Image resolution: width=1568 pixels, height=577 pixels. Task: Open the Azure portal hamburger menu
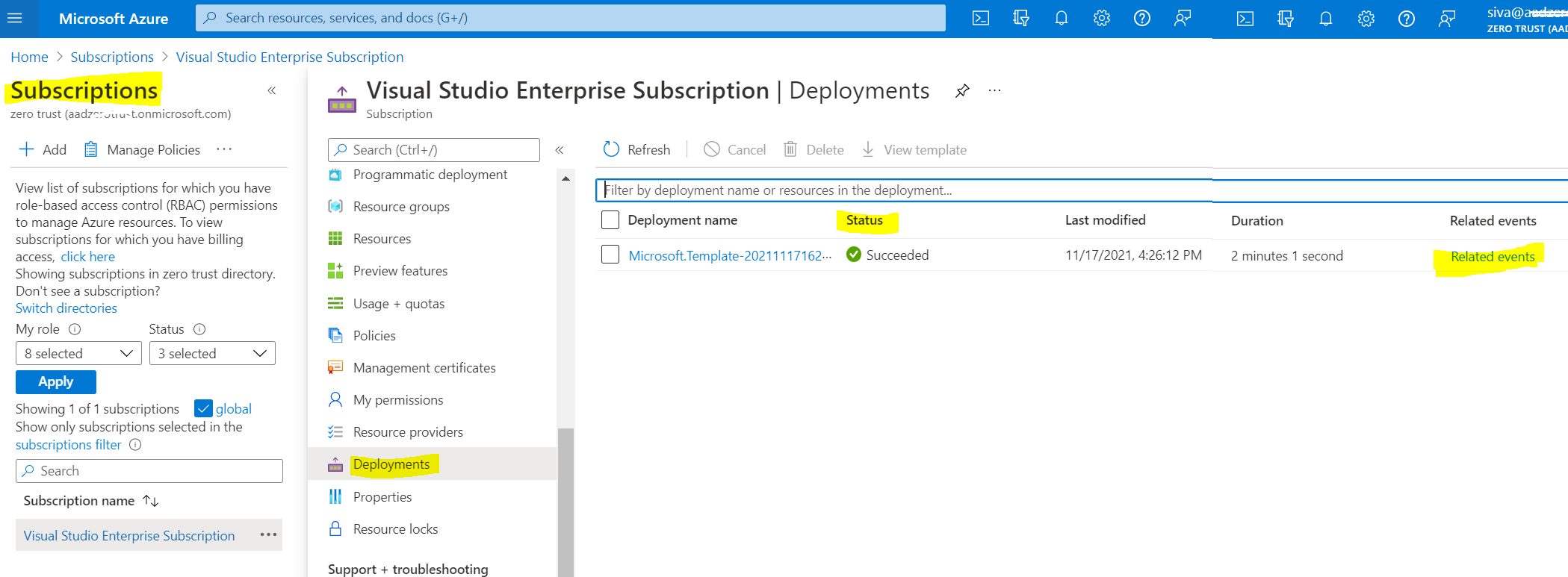click(x=15, y=18)
